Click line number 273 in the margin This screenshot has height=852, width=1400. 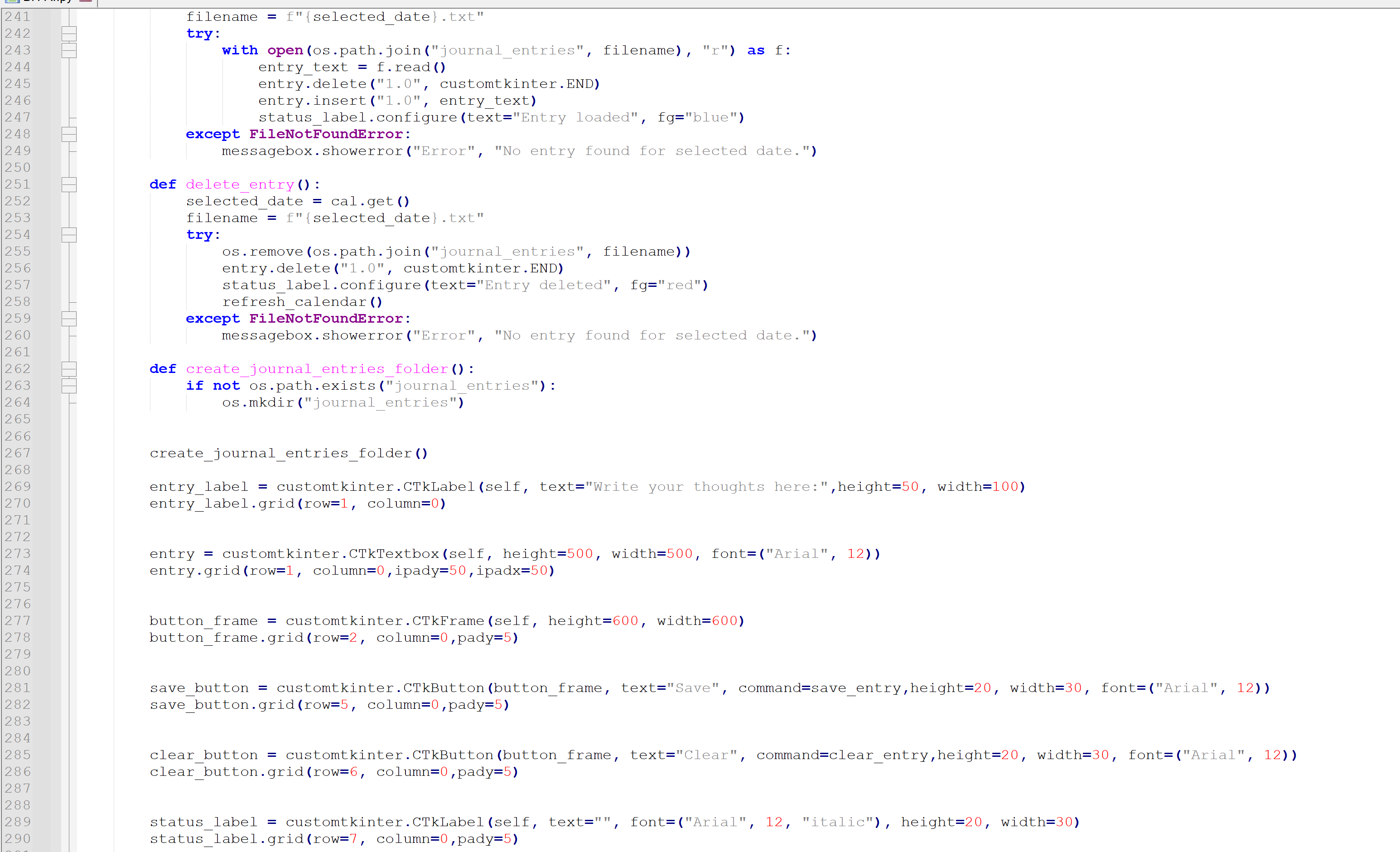[x=18, y=554]
